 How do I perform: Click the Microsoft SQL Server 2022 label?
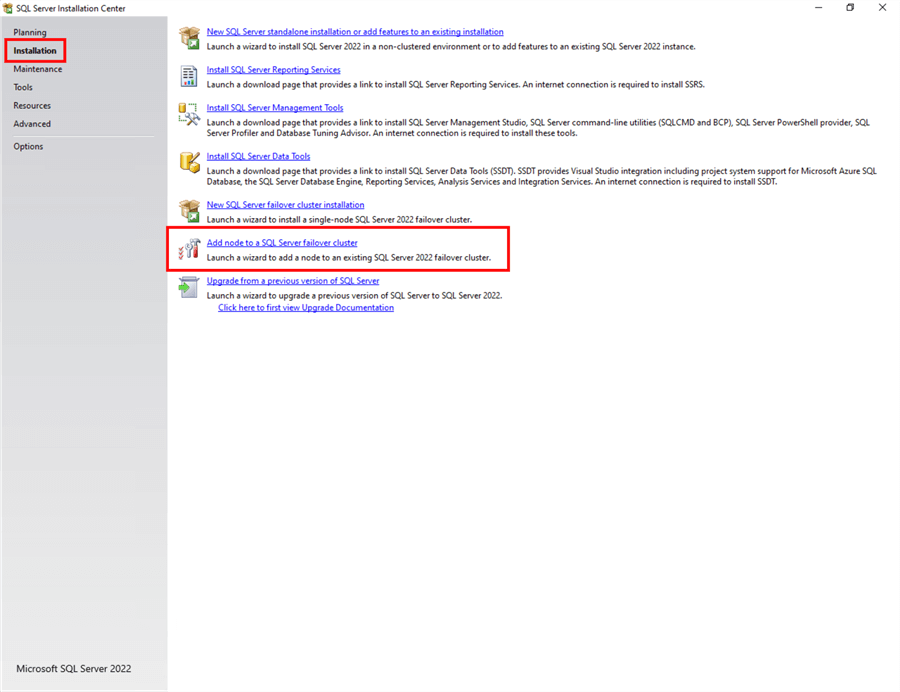[73, 668]
